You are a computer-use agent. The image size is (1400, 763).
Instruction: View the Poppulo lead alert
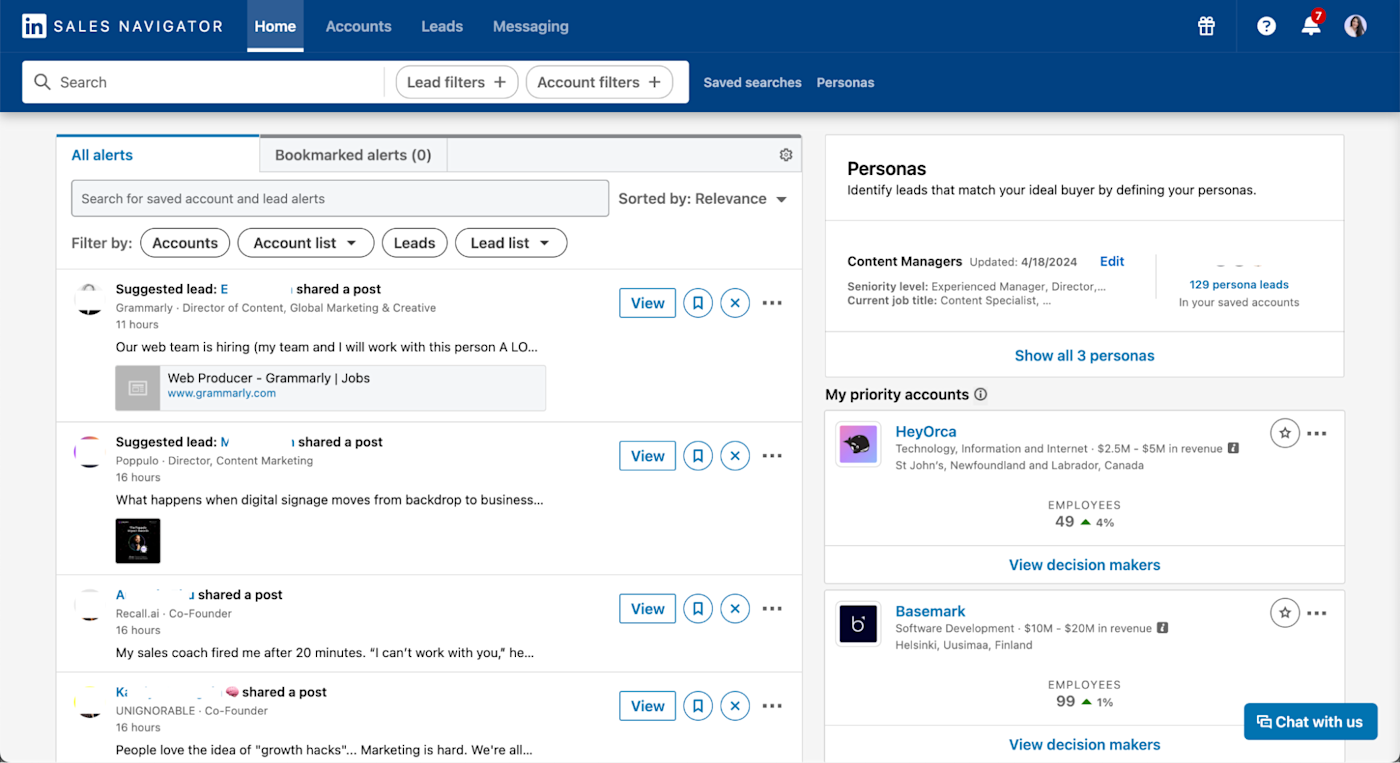(647, 456)
